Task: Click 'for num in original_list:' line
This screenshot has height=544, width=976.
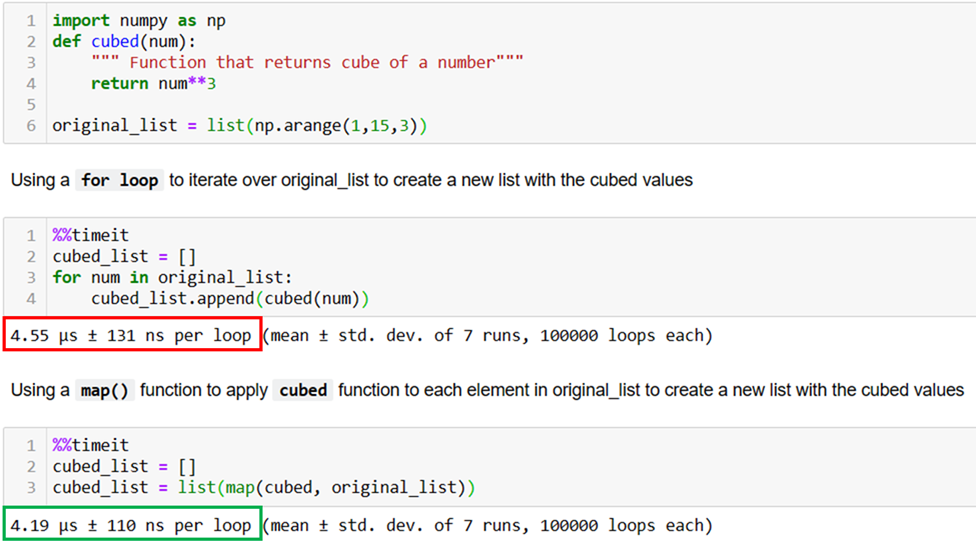Action: (x=172, y=277)
